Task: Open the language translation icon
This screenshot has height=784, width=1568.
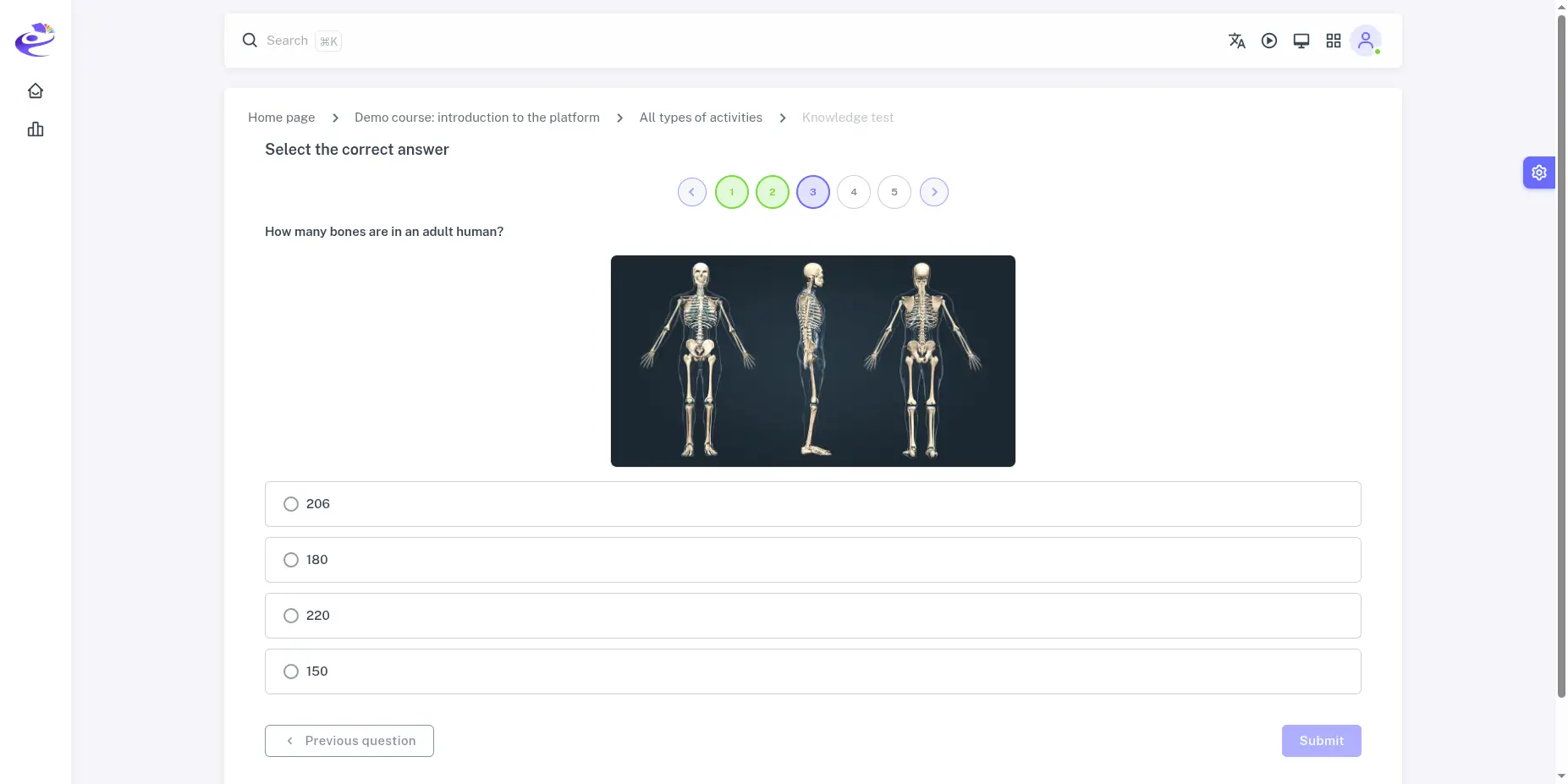Action: point(1237,41)
